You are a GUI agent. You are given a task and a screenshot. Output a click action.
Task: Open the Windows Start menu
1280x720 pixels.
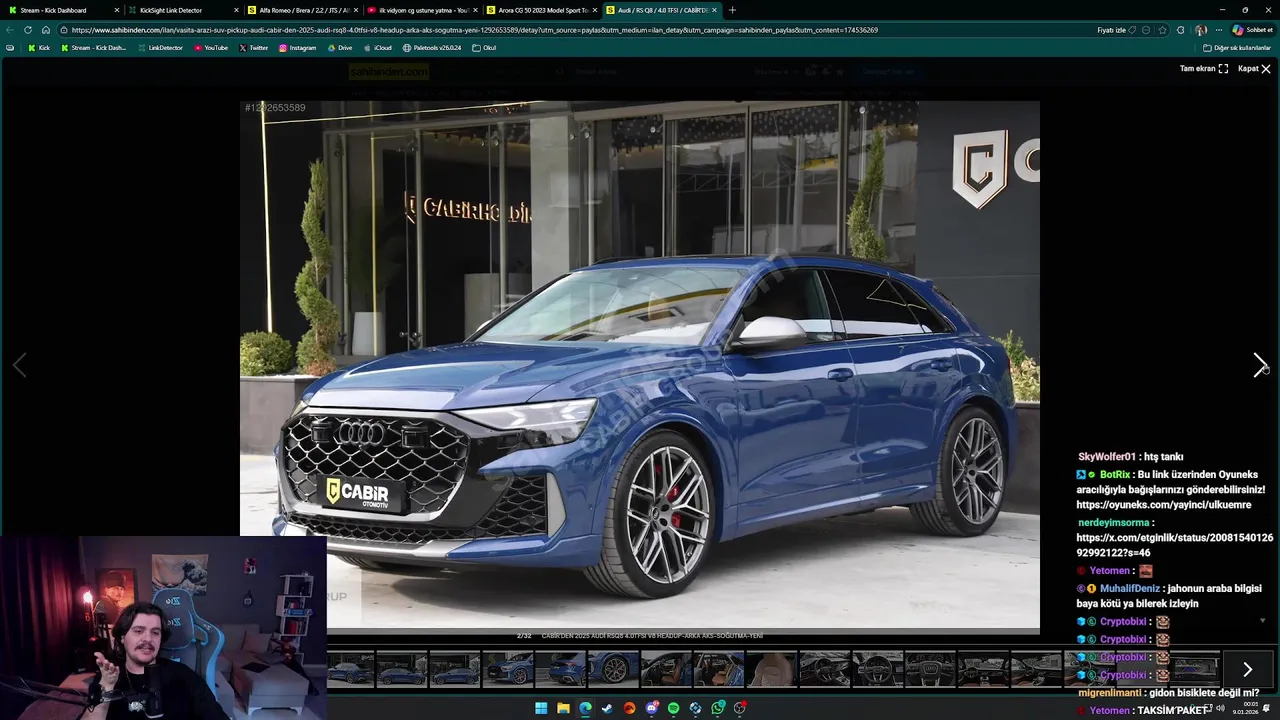541,708
